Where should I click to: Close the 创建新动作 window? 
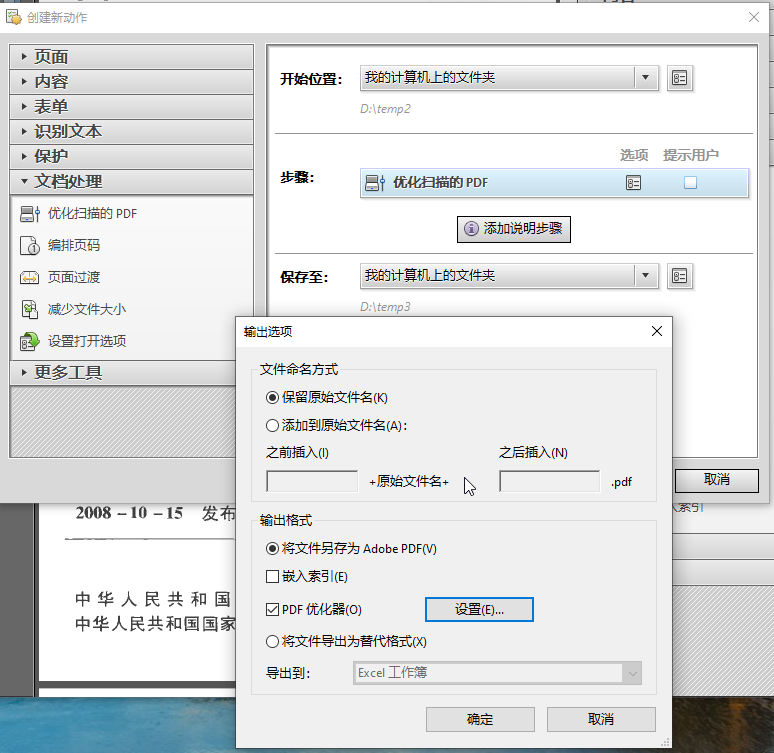(753, 17)
